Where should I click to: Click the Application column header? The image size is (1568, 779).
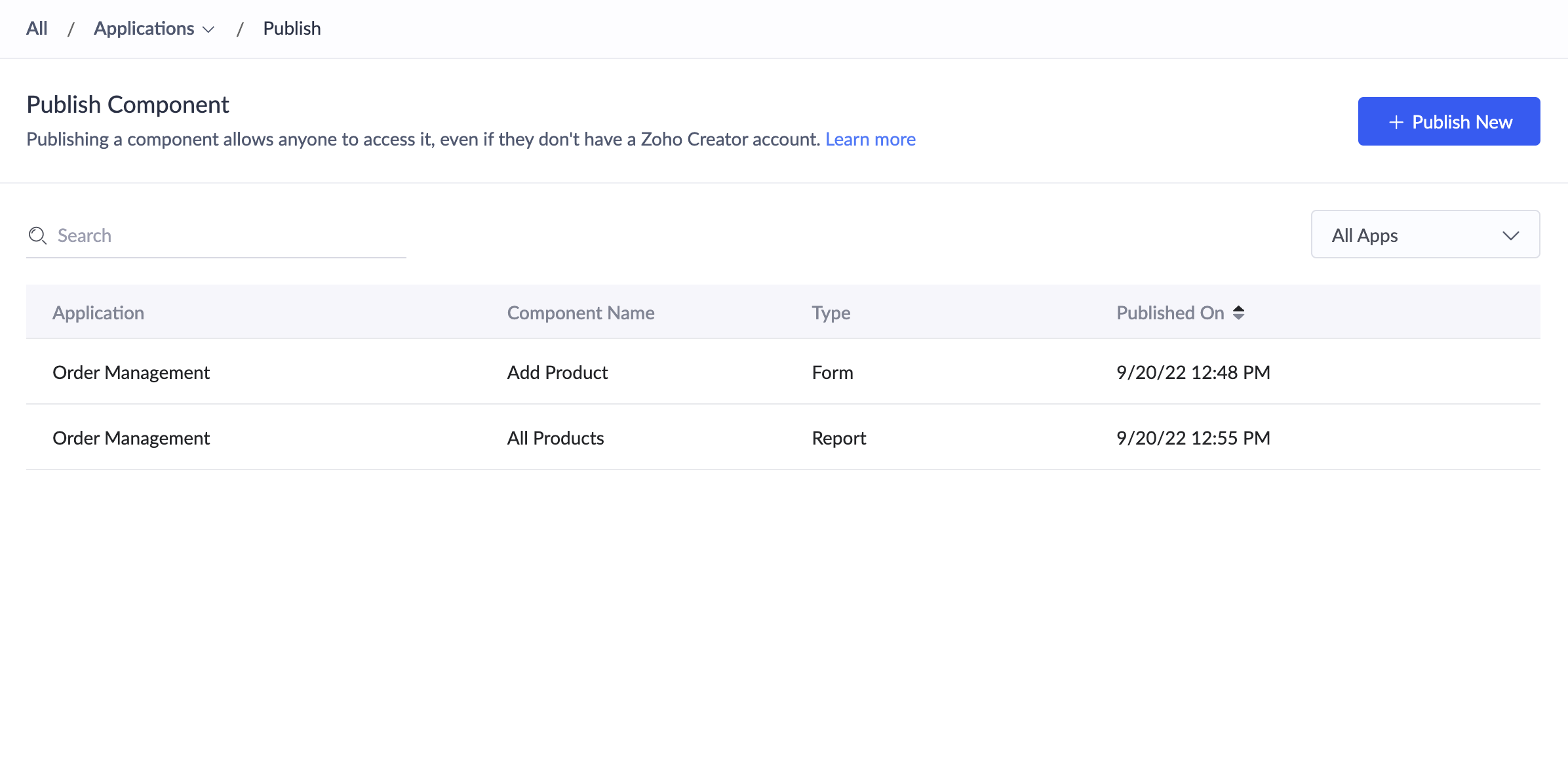pos(98,313)
